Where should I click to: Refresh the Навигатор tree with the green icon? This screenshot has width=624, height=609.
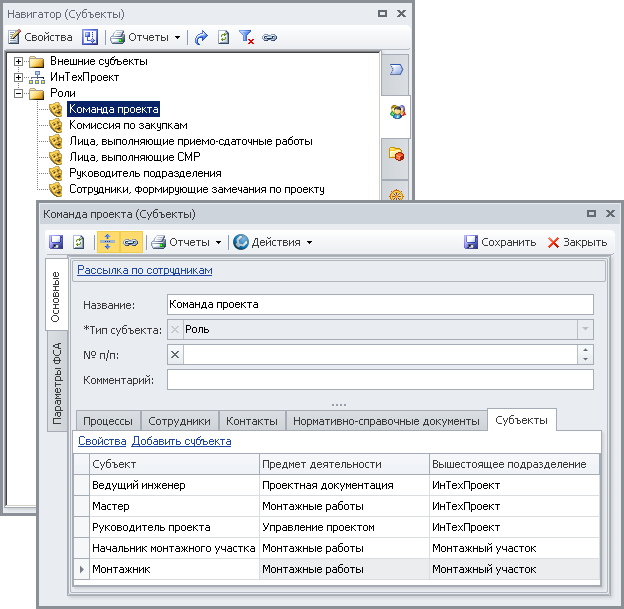click(x=223, y=37)
